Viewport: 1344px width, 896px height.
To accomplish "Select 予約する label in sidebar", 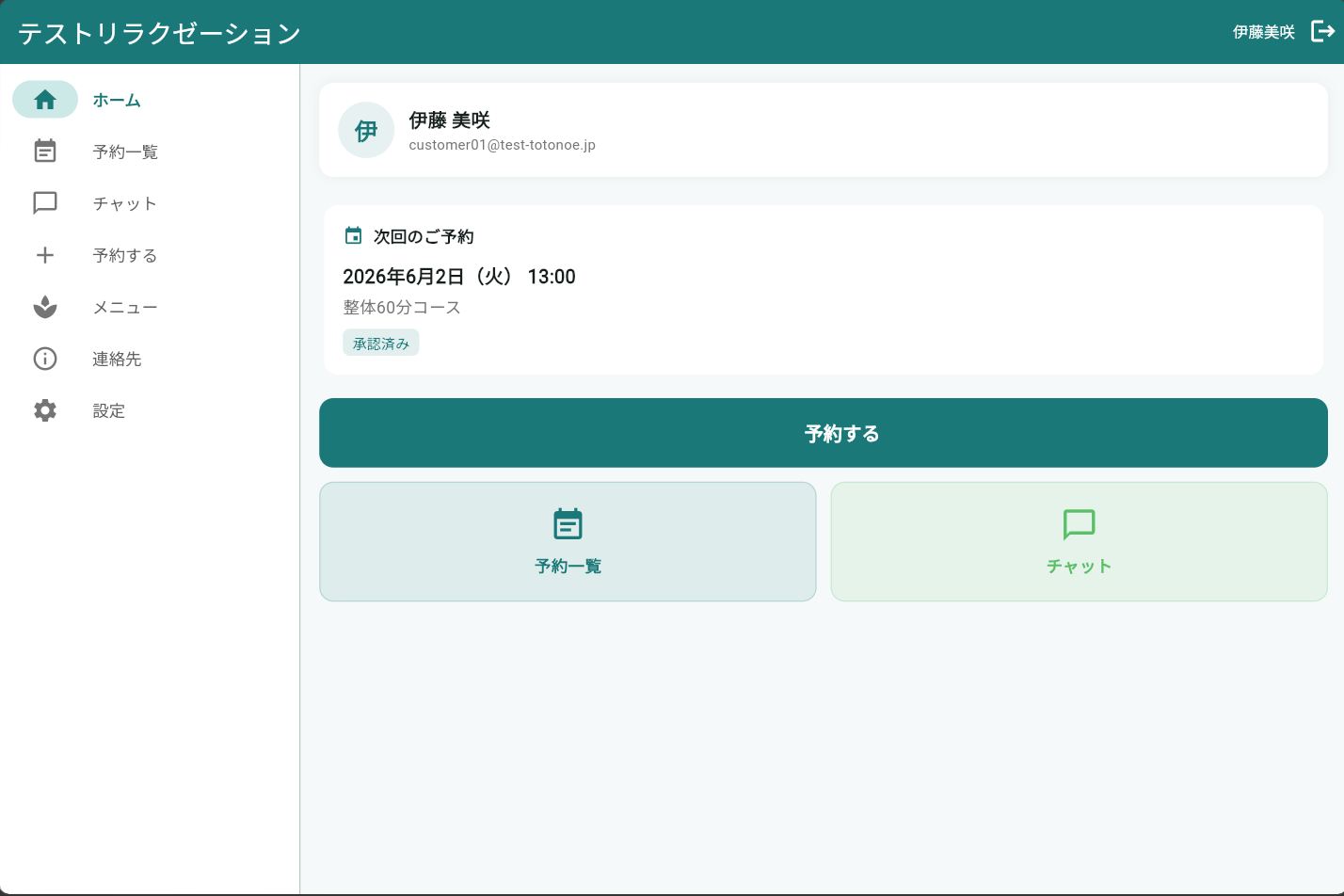I will pyautogui.click(x=124, y=255).
